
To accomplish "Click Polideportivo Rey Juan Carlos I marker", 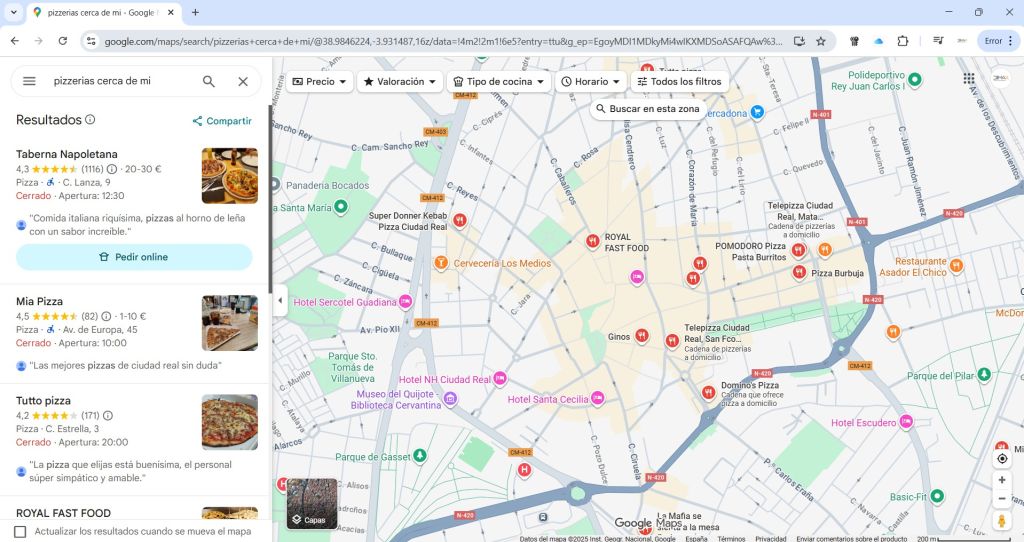I will pyautogui.click(x=915, y=80).
